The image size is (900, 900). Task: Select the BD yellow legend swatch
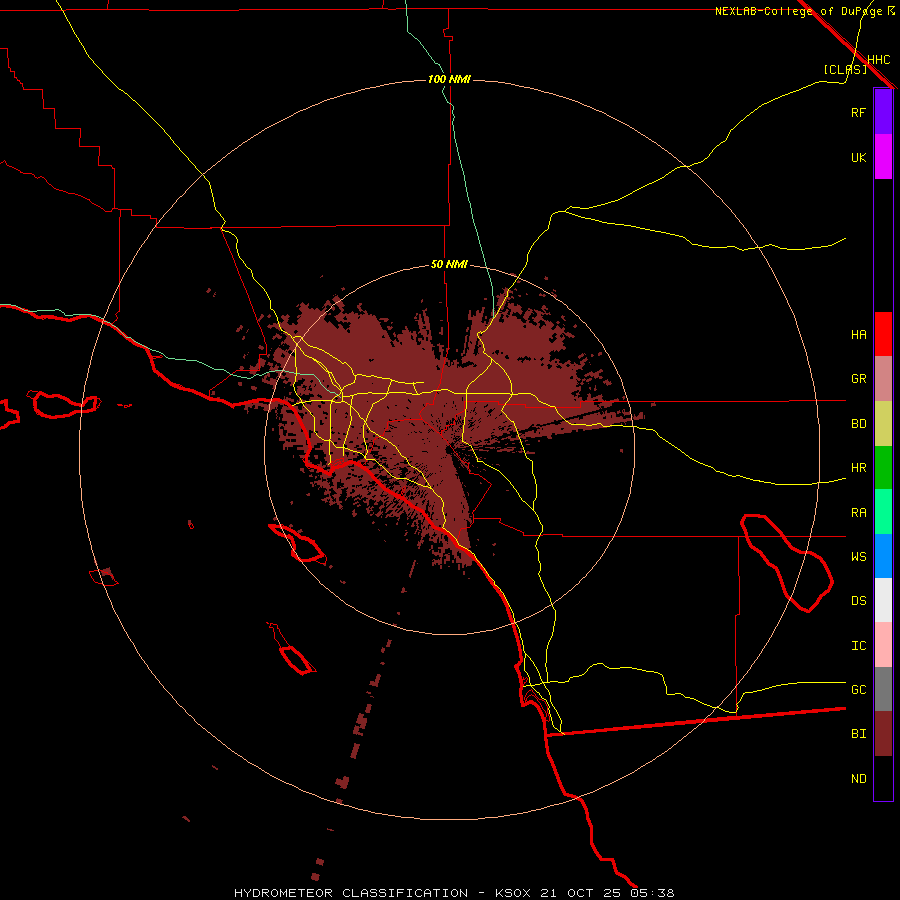(883, 424)
